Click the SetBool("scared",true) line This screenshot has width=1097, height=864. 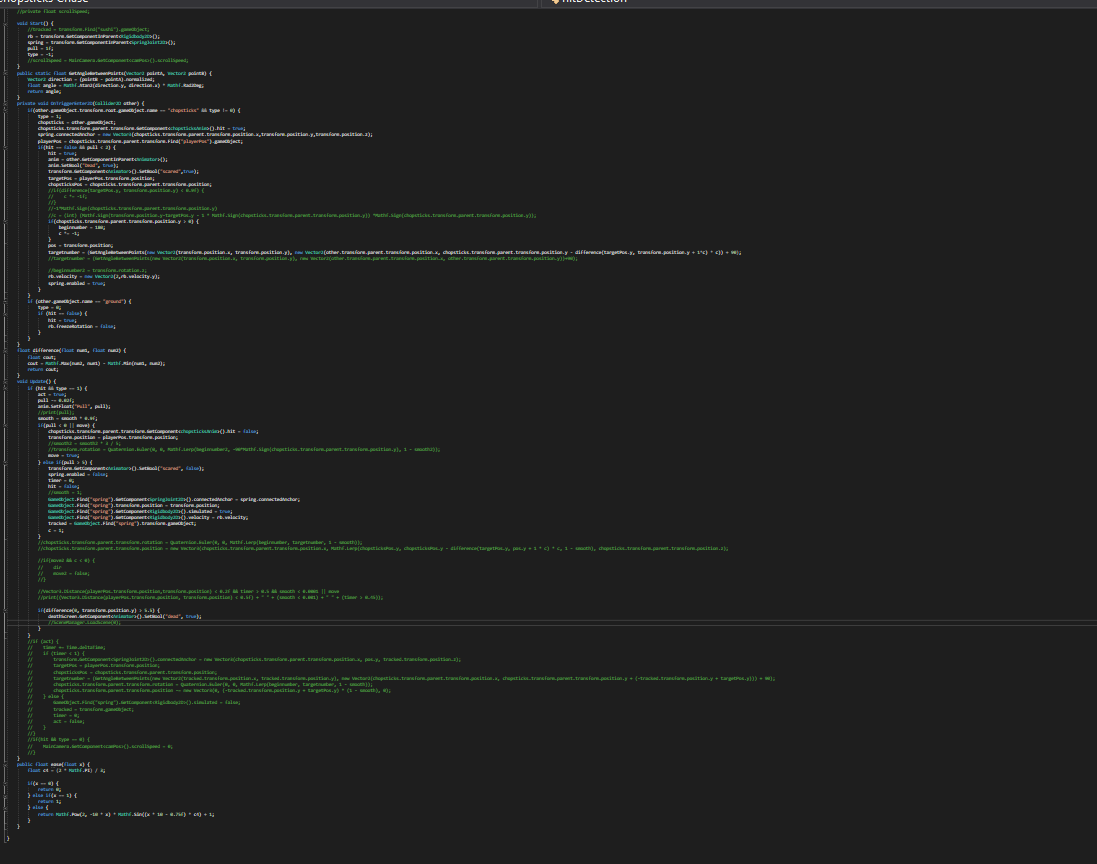[x=123, y=171]
